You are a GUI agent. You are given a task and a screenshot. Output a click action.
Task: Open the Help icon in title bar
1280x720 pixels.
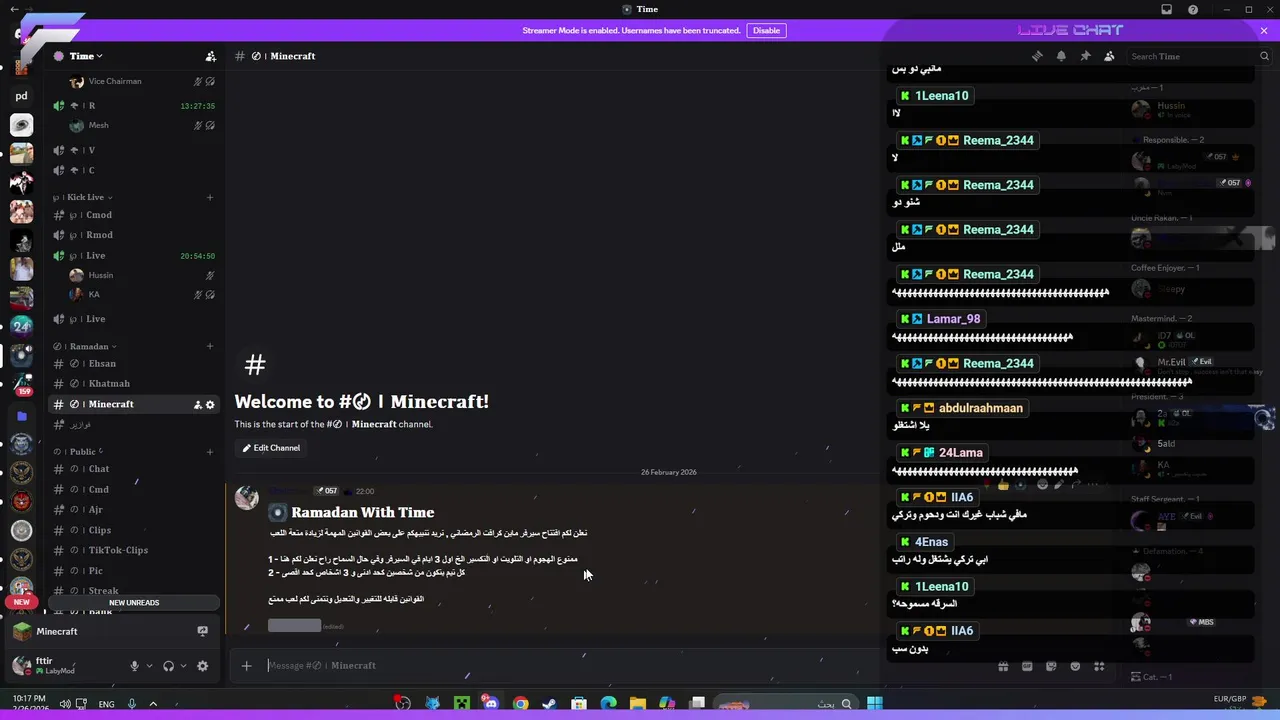(x=1193, y=9)
